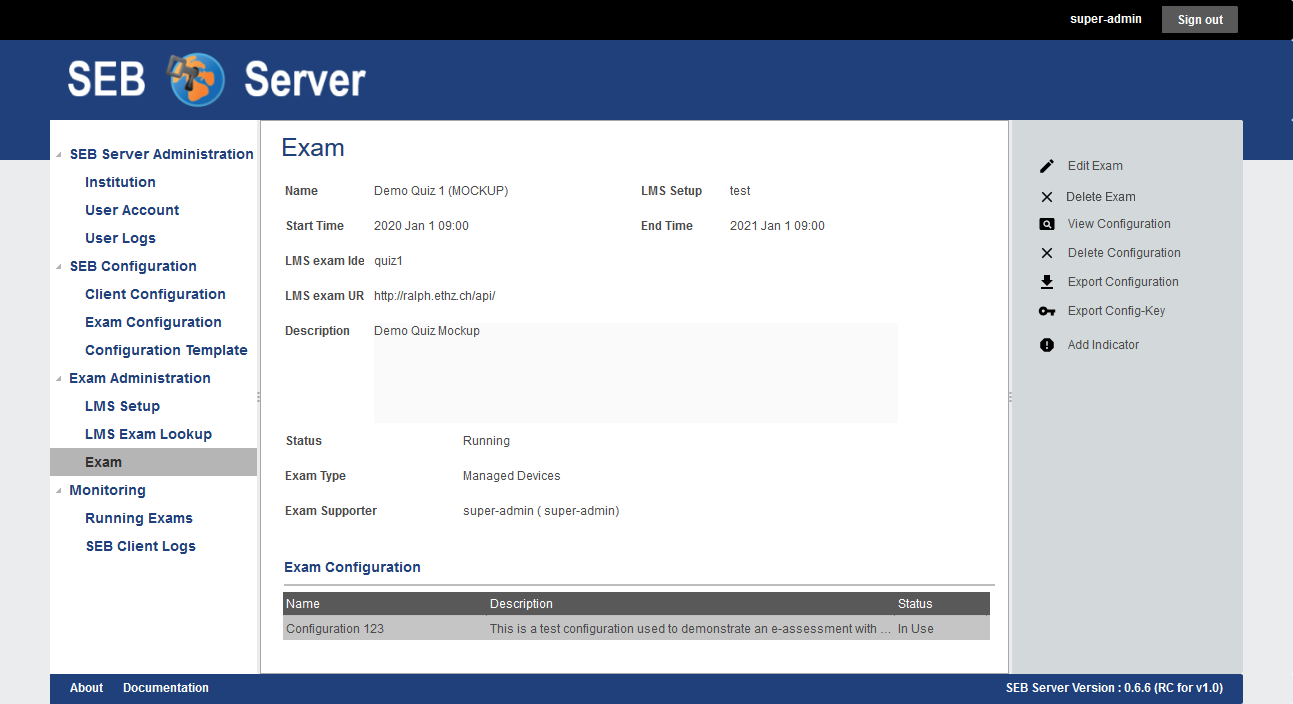Screen dimensions: 1293x704
Task: Click the Add Indicator exclamation icon
Action: [1047, 345]
